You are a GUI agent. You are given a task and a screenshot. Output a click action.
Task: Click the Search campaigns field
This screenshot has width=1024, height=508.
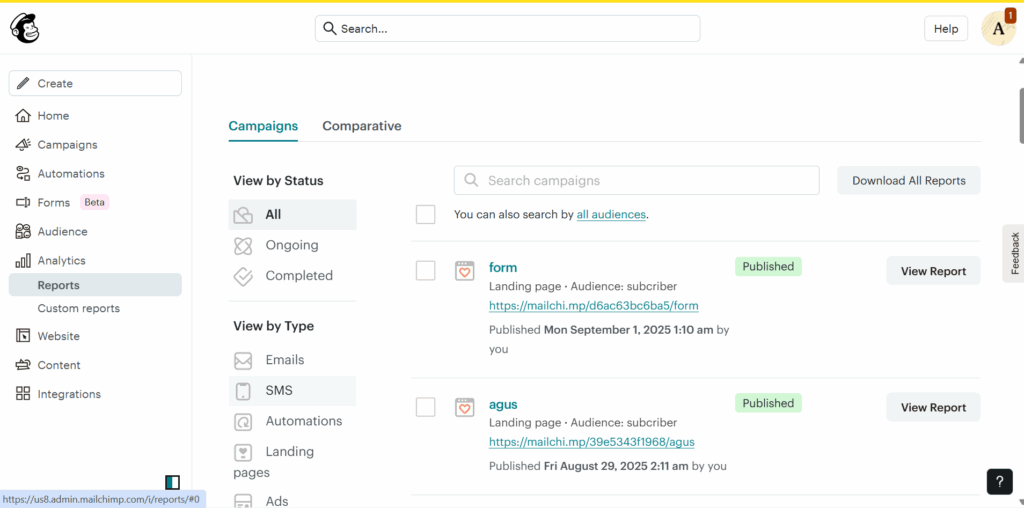pos(636,181)
